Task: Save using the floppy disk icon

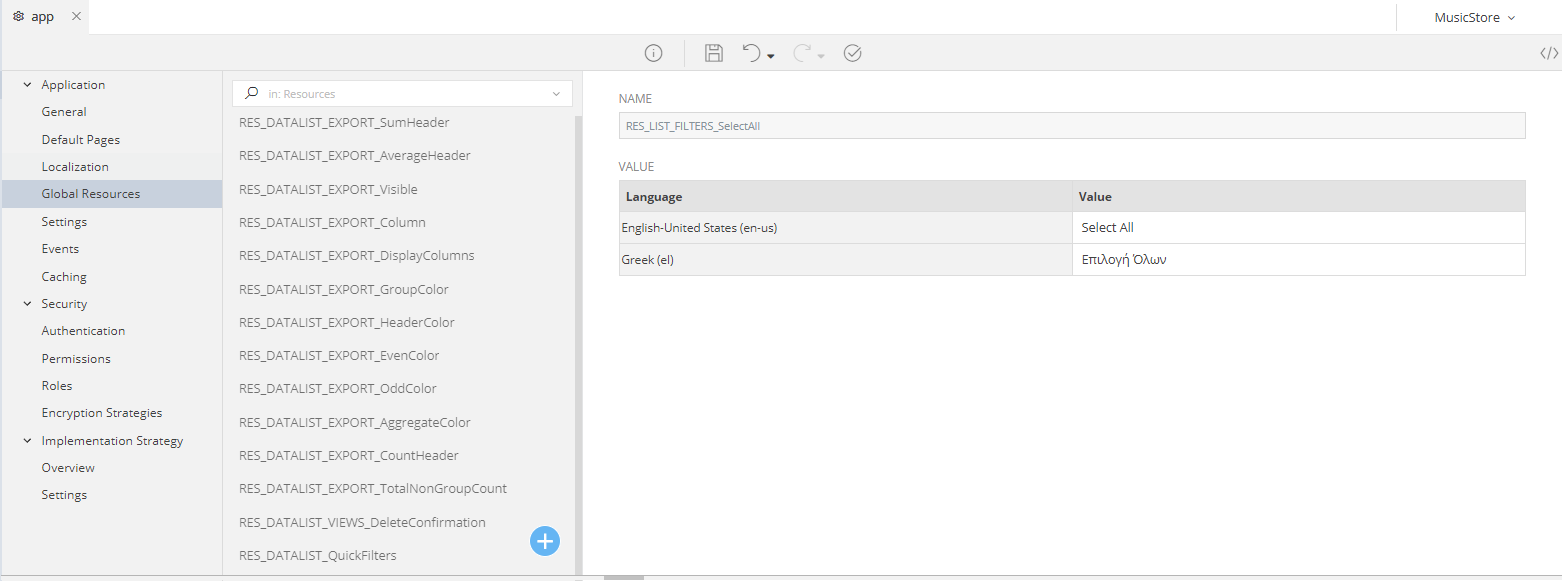Action: [x=714, y=54]
